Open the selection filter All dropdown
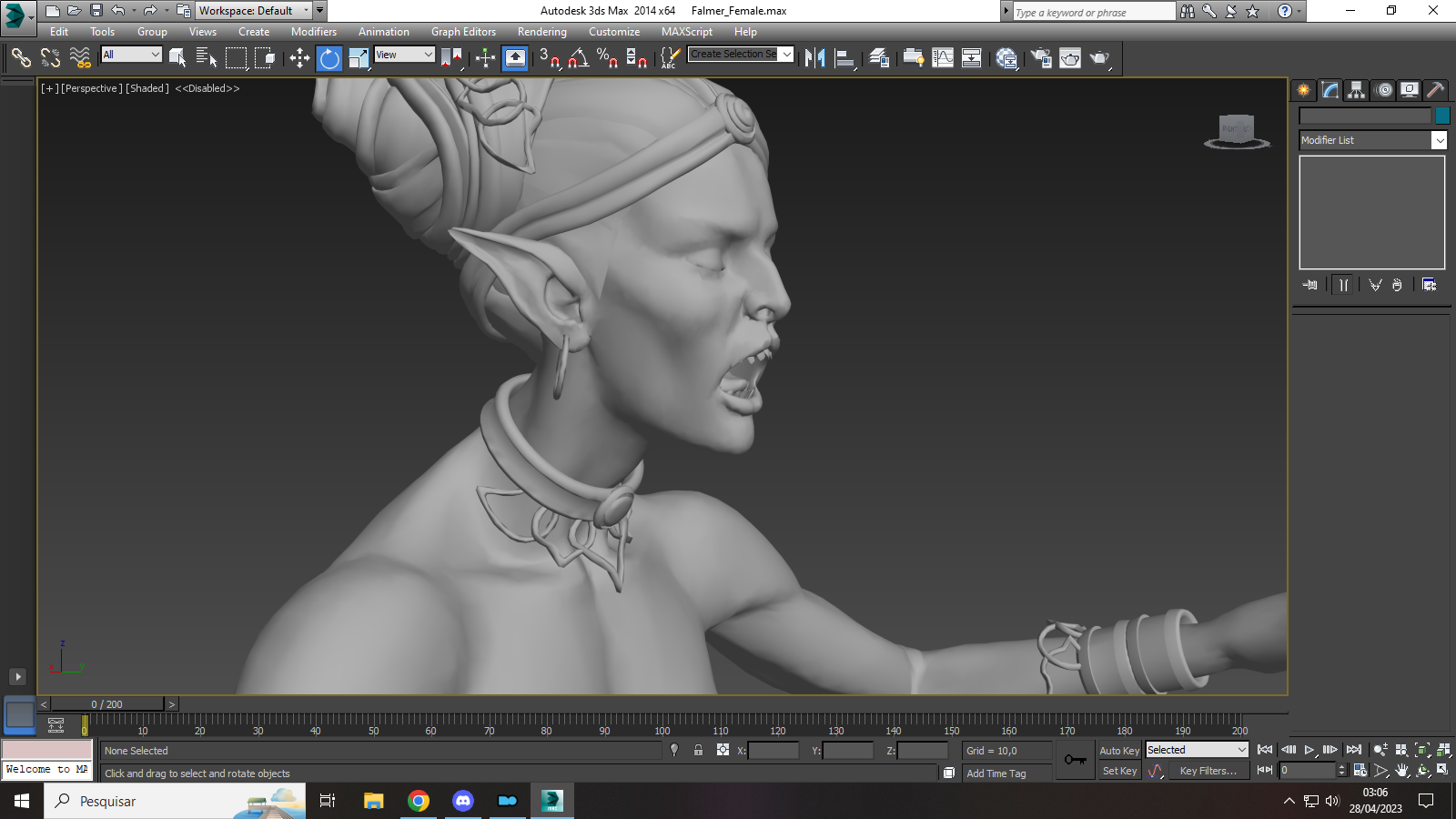Viewport: 1456px width, 819px height. point(131,55)
